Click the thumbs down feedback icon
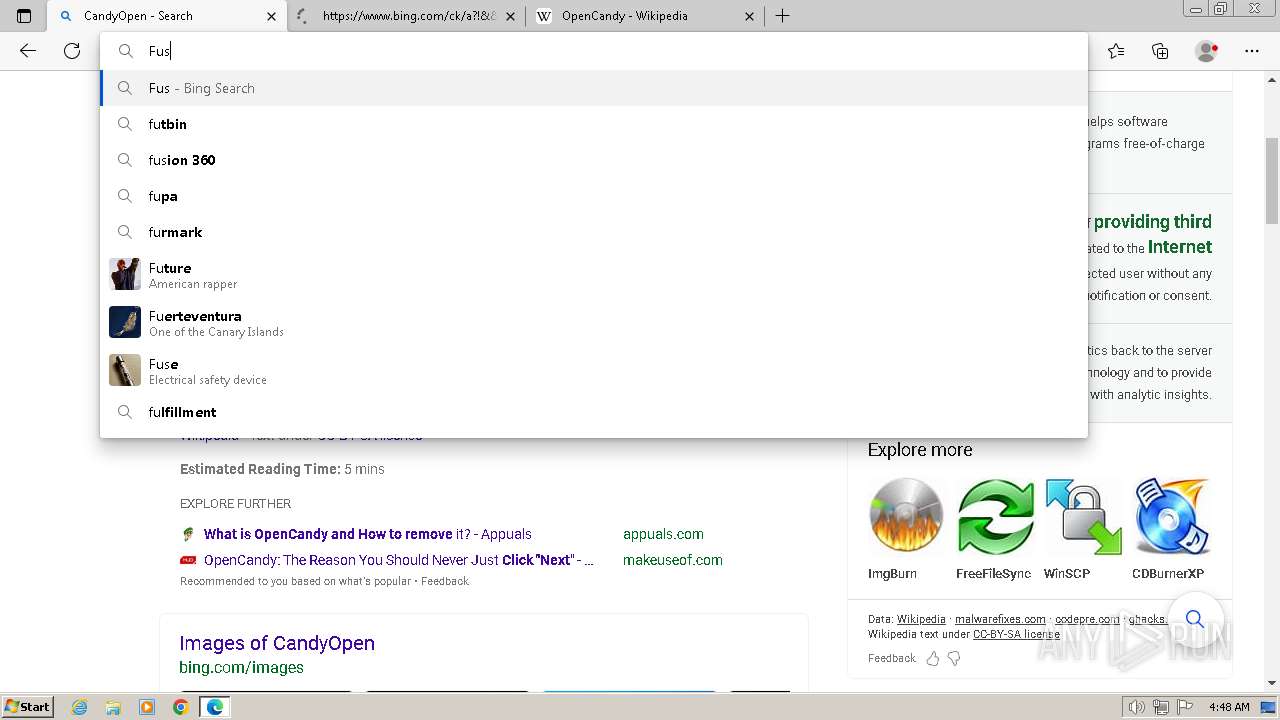This screenshot has width=1280, height=720. pos(954,658)
